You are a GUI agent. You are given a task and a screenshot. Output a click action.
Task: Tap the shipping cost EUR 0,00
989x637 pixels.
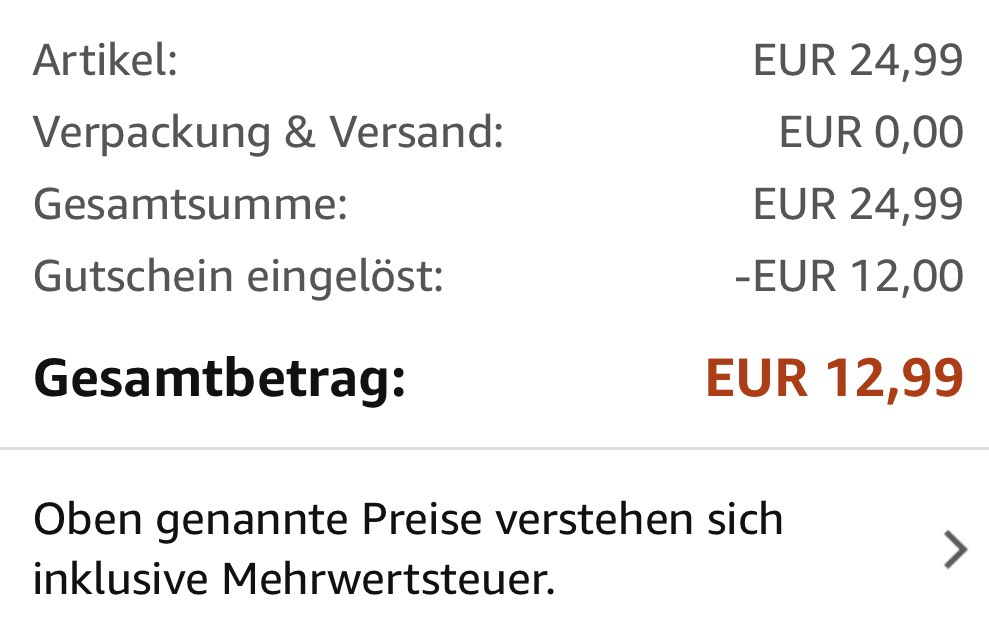871,132
